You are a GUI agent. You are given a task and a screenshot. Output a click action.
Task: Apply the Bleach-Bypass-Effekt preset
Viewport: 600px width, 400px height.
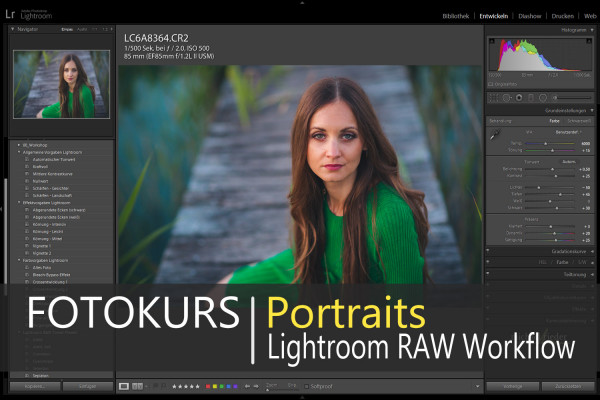point(51,275)
